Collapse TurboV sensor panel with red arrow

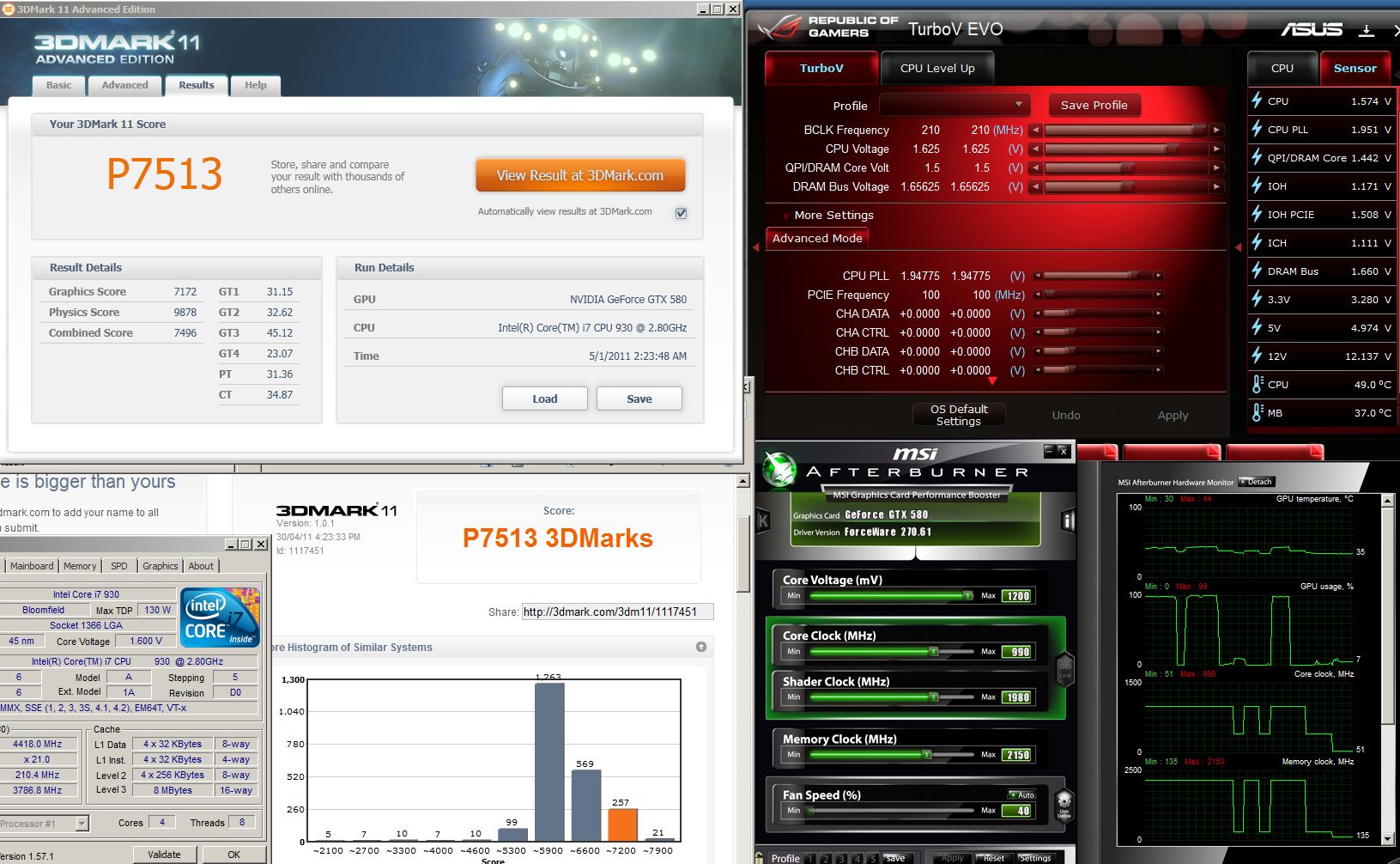(1238, 247)
